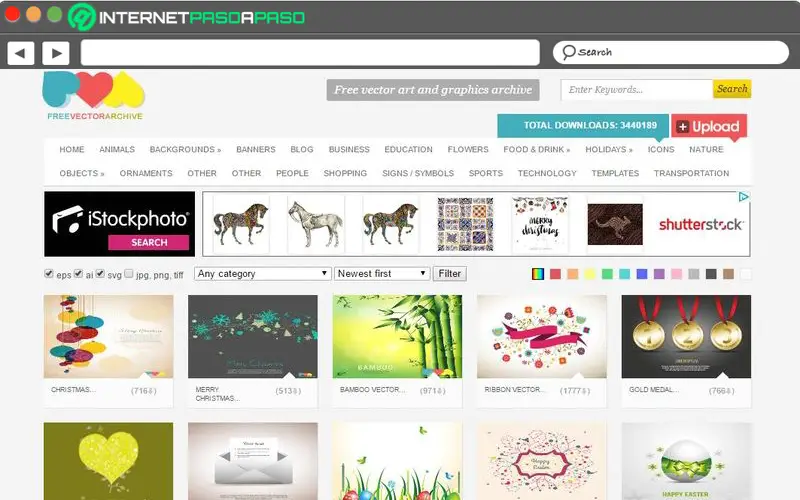Click the Enter Keywords search field
The image size is (800, 500).
[637, 89]
